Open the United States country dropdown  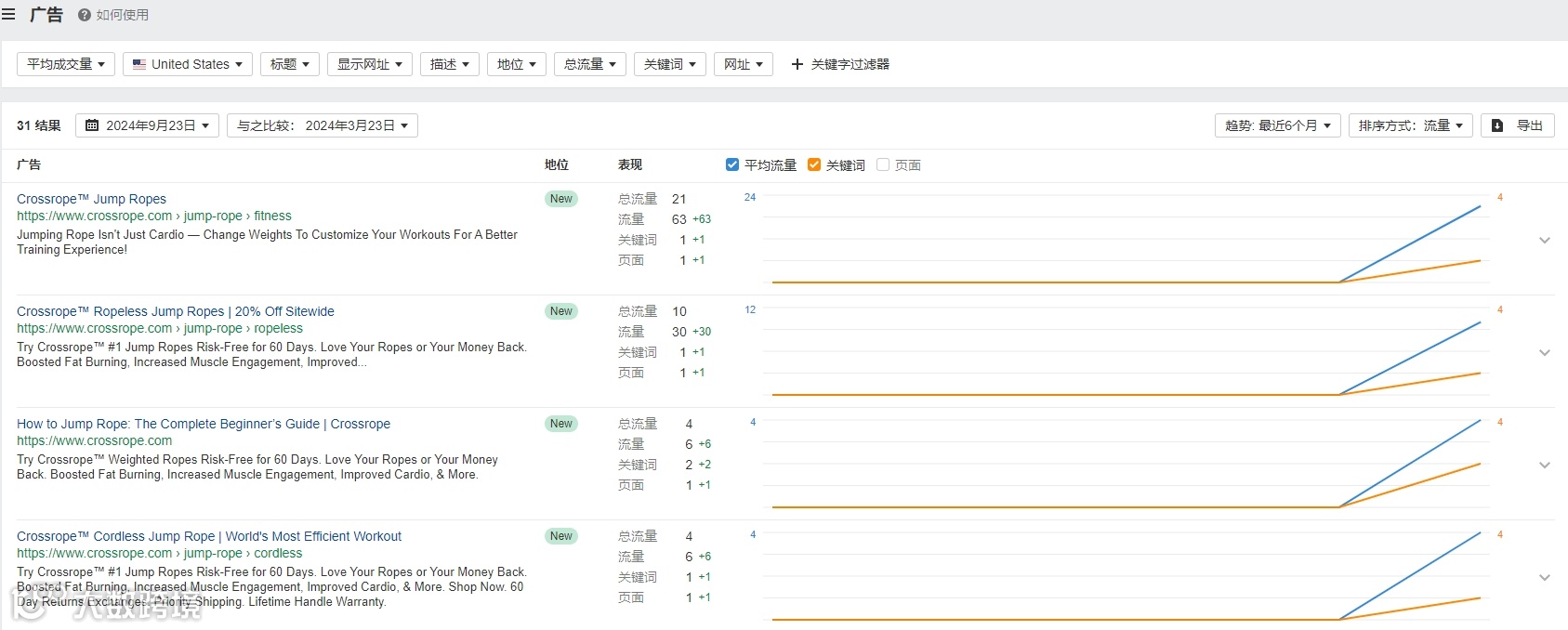coord(188,64)
